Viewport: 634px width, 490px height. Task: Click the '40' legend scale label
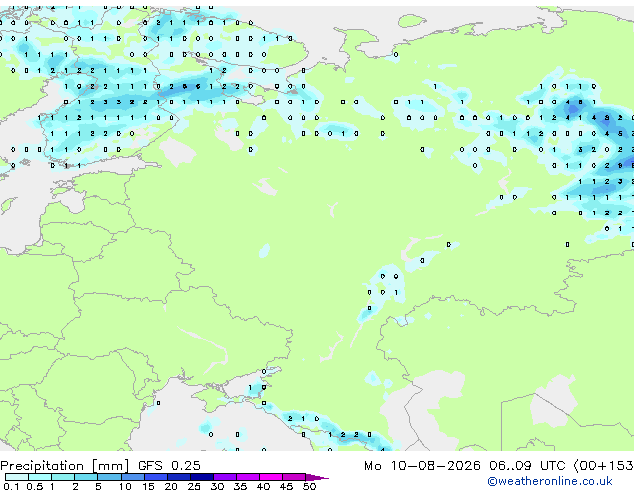point(263,486)
